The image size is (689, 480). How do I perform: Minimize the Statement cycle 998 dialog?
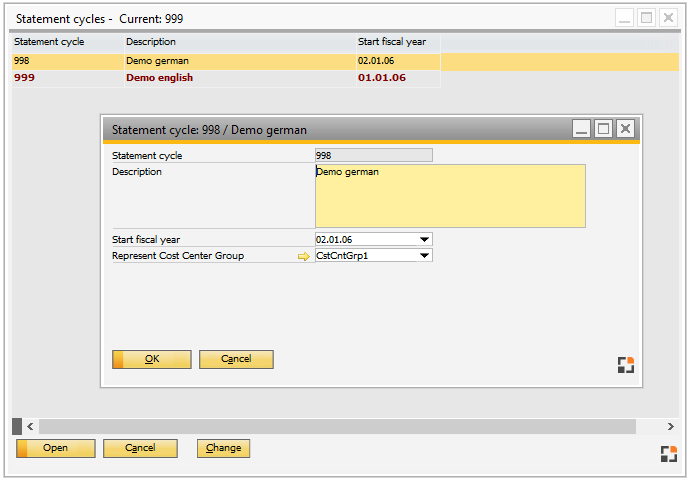click(581, 129)
